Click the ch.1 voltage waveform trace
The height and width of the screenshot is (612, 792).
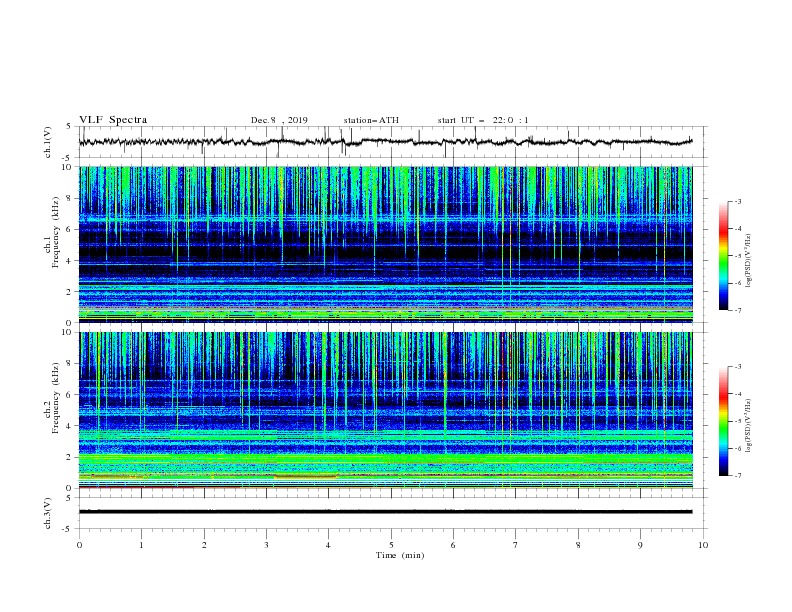(385, 142)
